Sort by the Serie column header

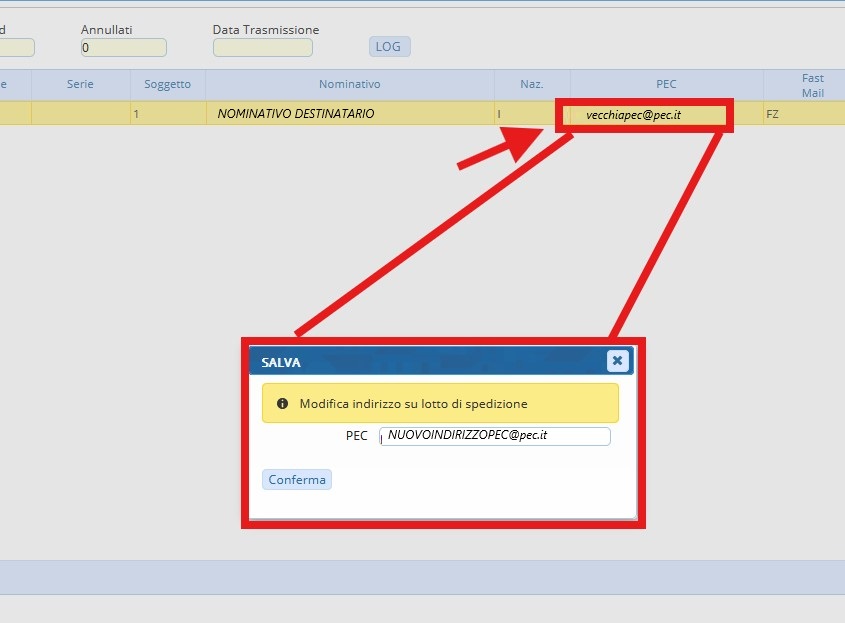(80, 84)
